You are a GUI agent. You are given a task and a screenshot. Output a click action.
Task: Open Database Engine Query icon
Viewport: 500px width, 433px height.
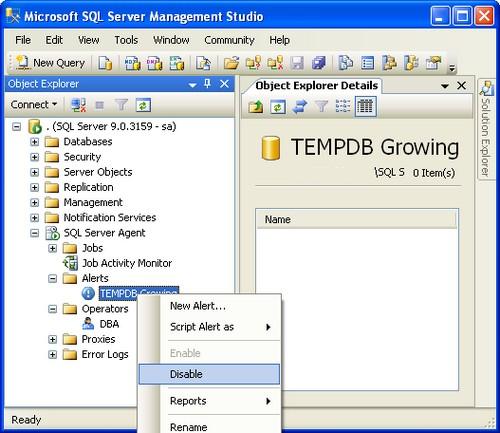tap(105, 63)
